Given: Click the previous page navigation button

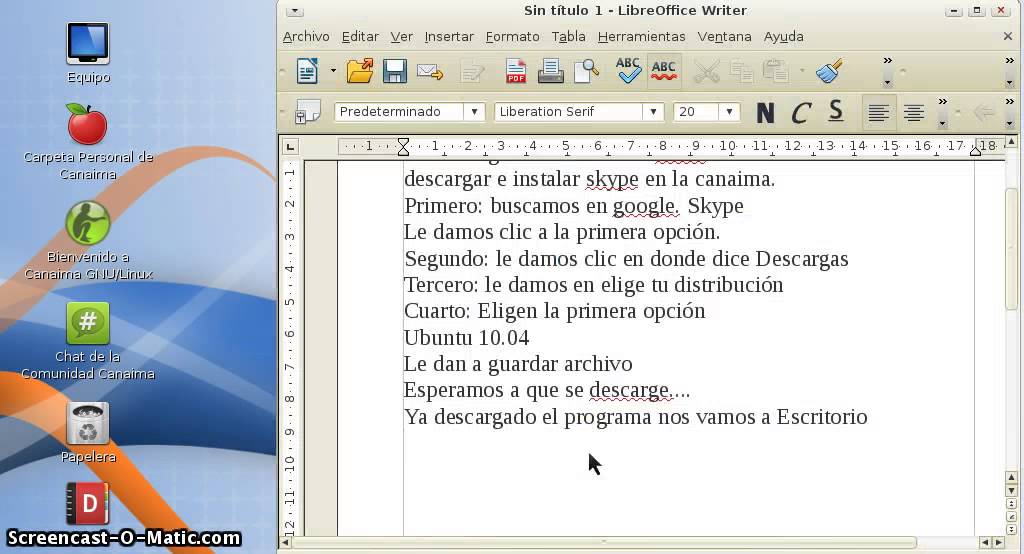Looking at the screenshot, I should tap(1011, 504).
